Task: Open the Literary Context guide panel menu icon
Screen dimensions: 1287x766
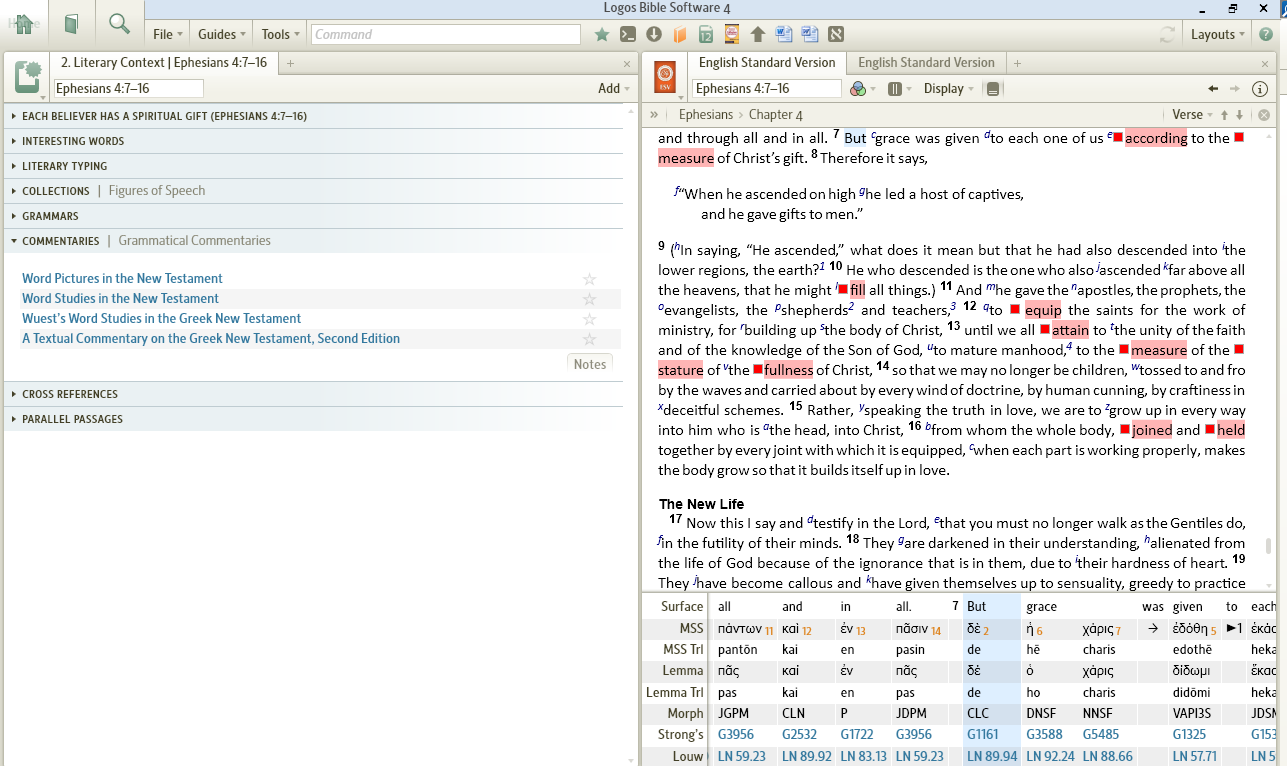Action: [28, 78]
